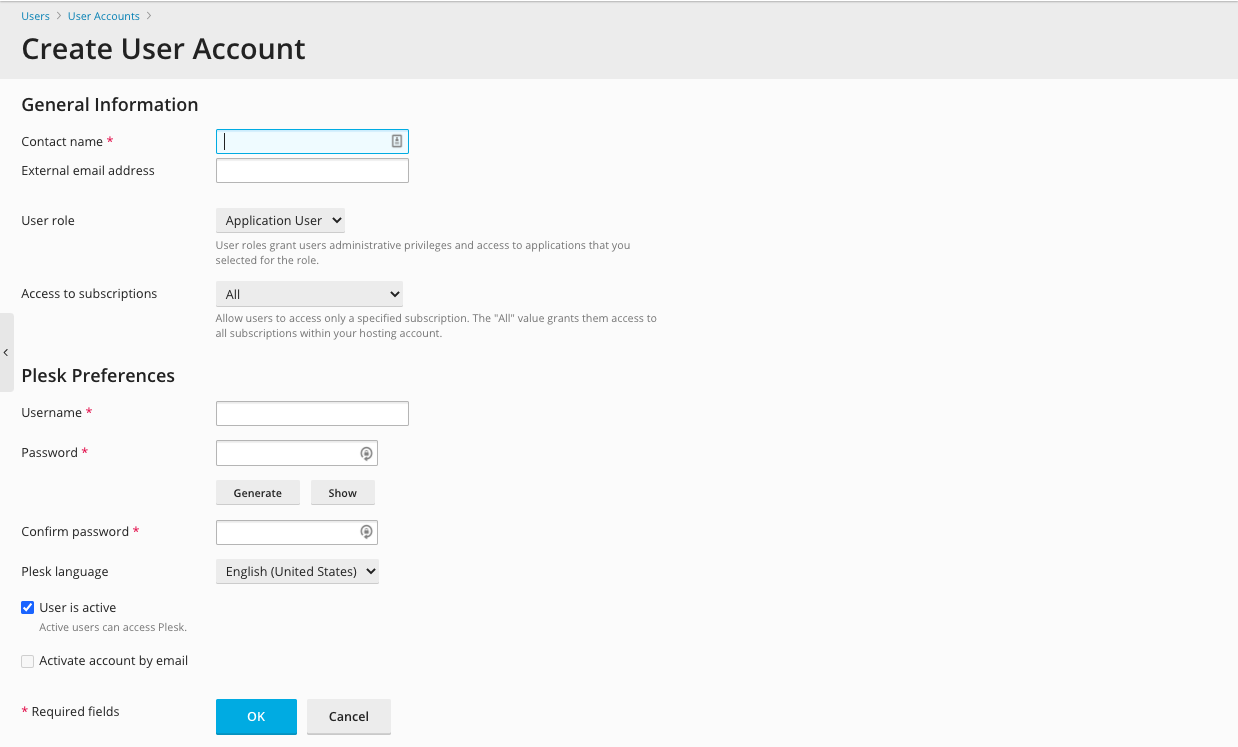Toggle the User is active checkbox
This screenshot has width=1238, height=747.
point(28,608)
